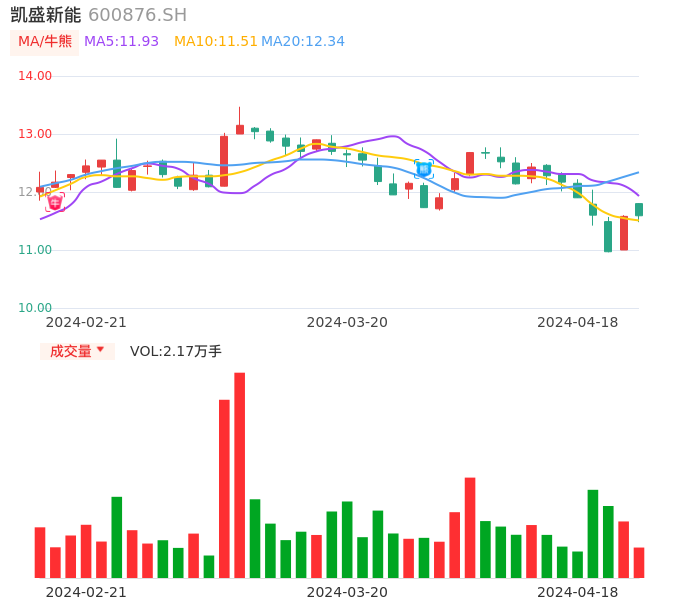Click the pink bull marker icon
This screenshot has width=686, height=606.
(x=55, y=202)
